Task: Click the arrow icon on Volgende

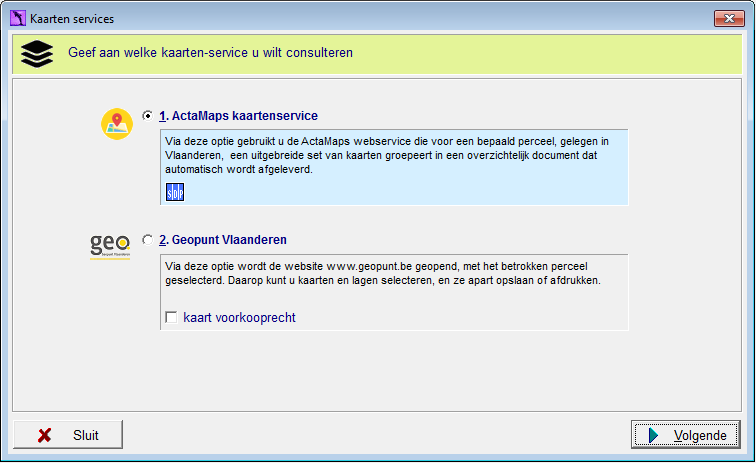Action: [653, 435]
